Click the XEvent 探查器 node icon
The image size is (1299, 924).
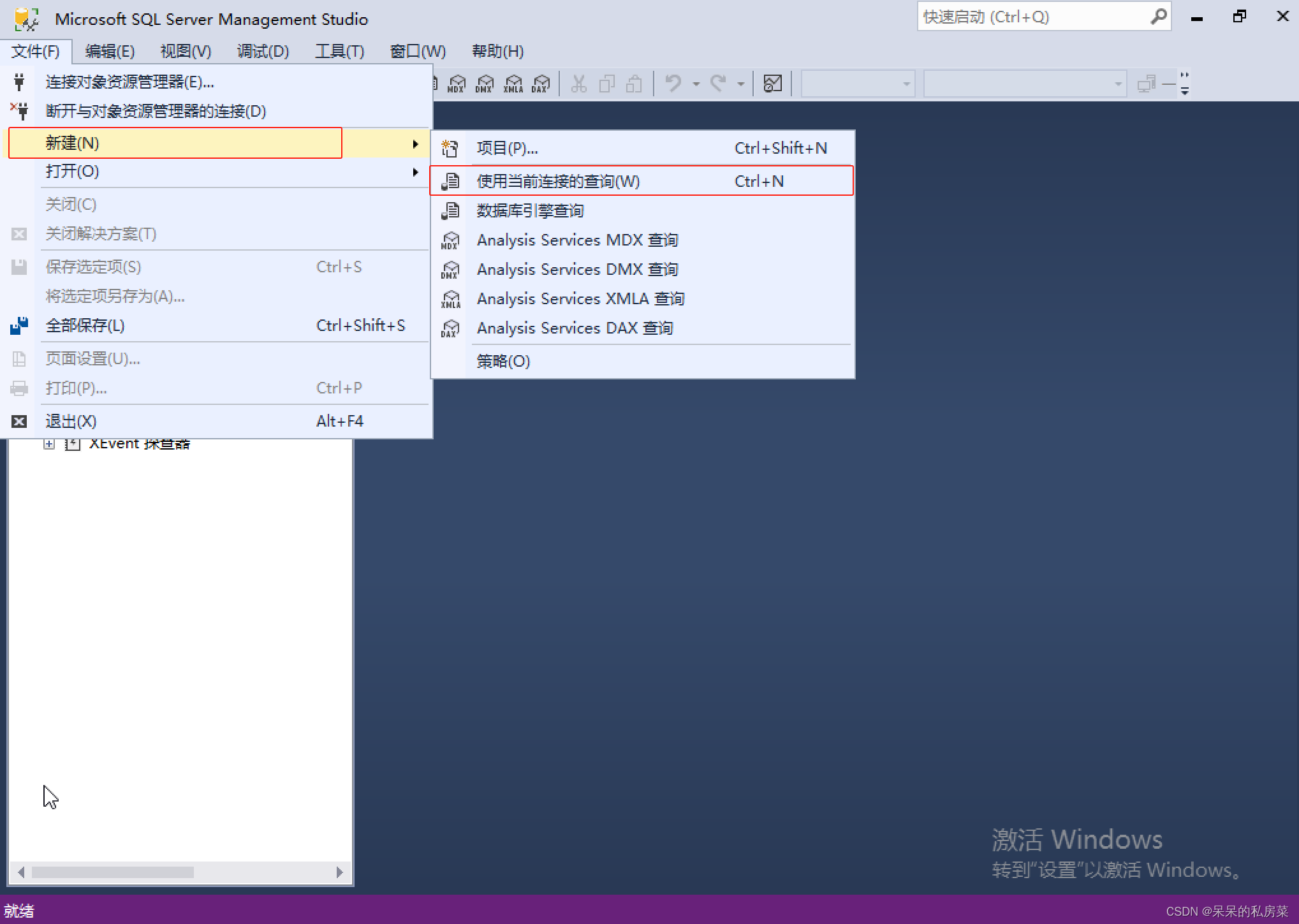click(x=73, y=444)
